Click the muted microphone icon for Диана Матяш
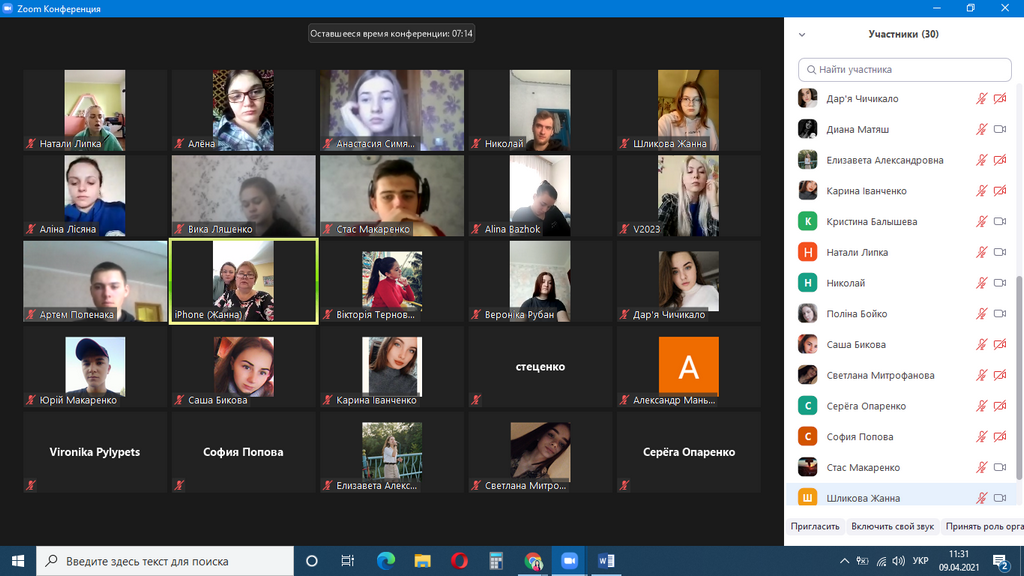This screenshot has height=576, width=1024. coord(982,129)
